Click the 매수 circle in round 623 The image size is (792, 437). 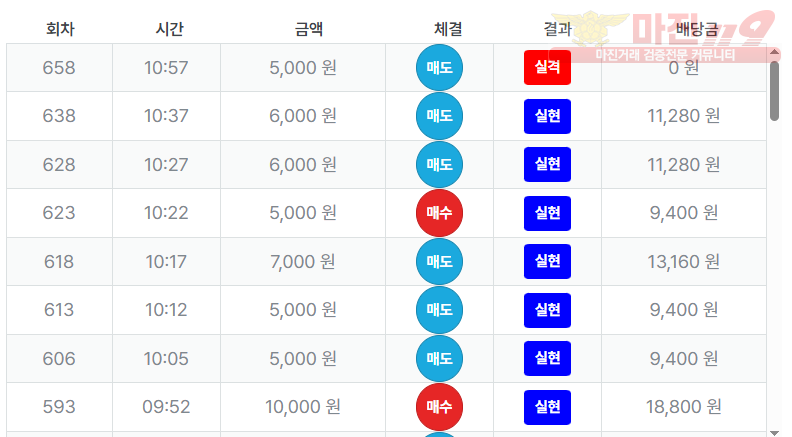click(439, 213)
